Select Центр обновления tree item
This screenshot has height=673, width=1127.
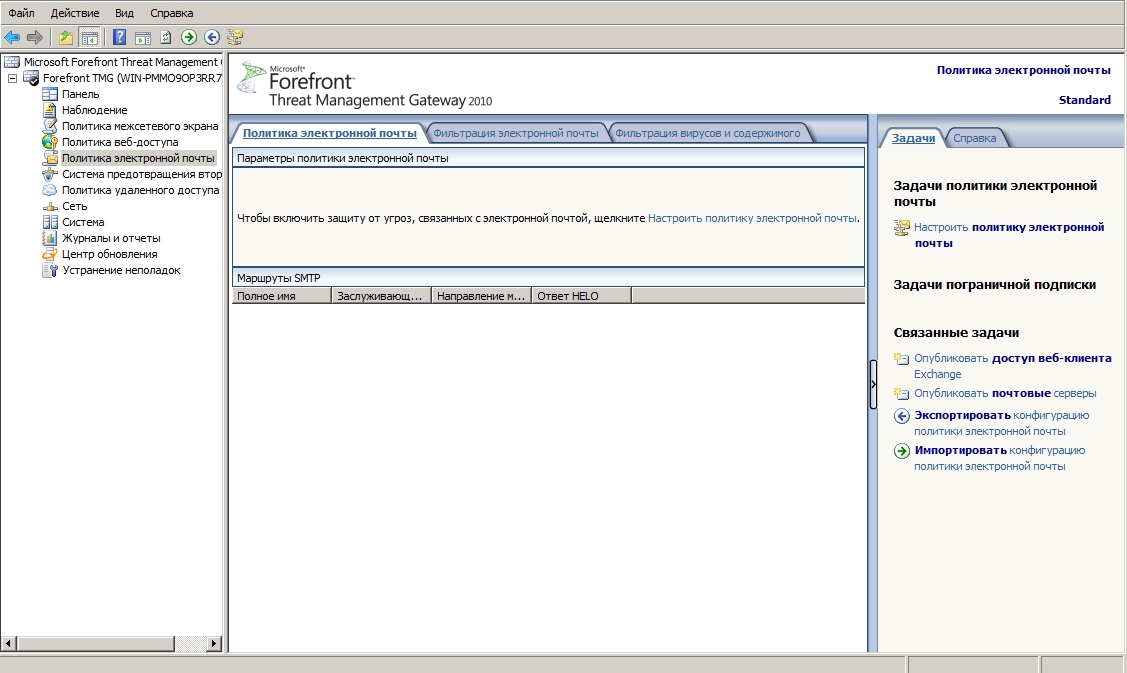click(109, 254)
